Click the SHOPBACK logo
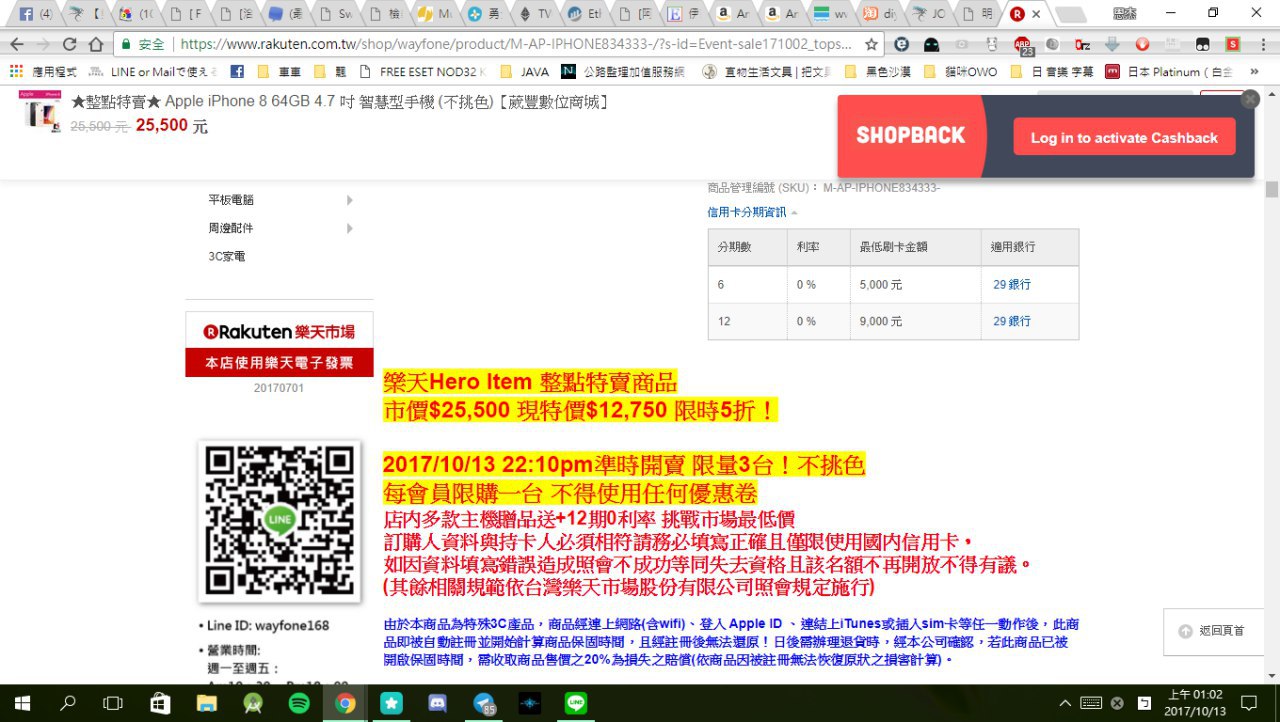 pos(911,136)
